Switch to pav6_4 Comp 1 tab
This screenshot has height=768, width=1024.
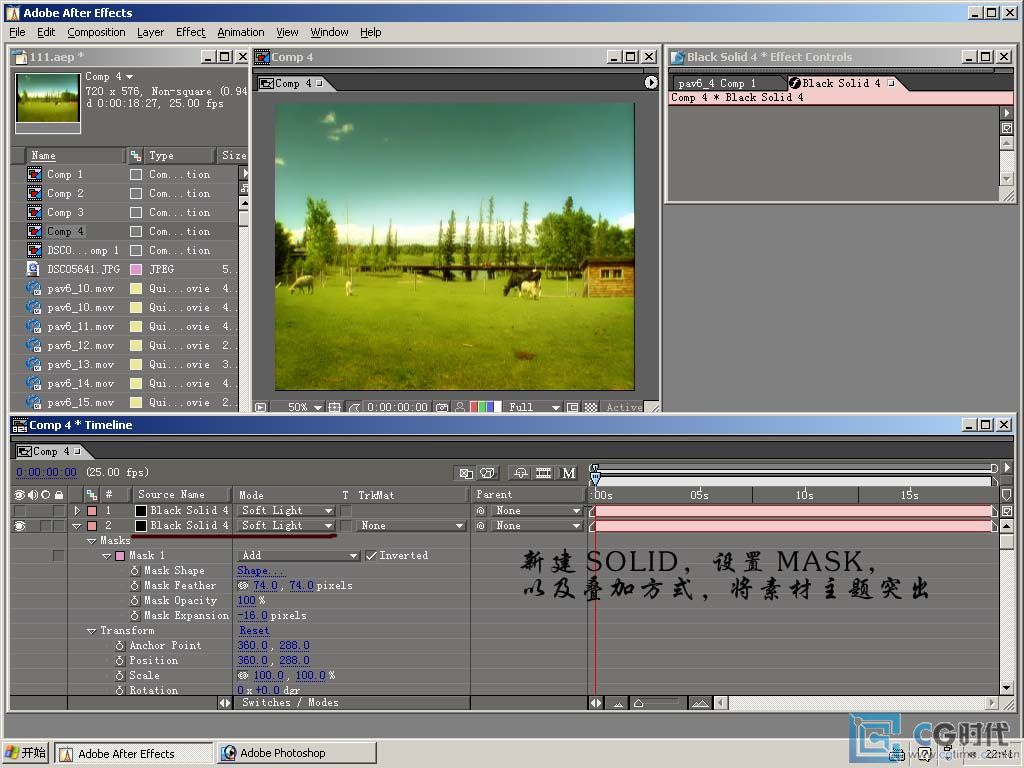point(716,83)
